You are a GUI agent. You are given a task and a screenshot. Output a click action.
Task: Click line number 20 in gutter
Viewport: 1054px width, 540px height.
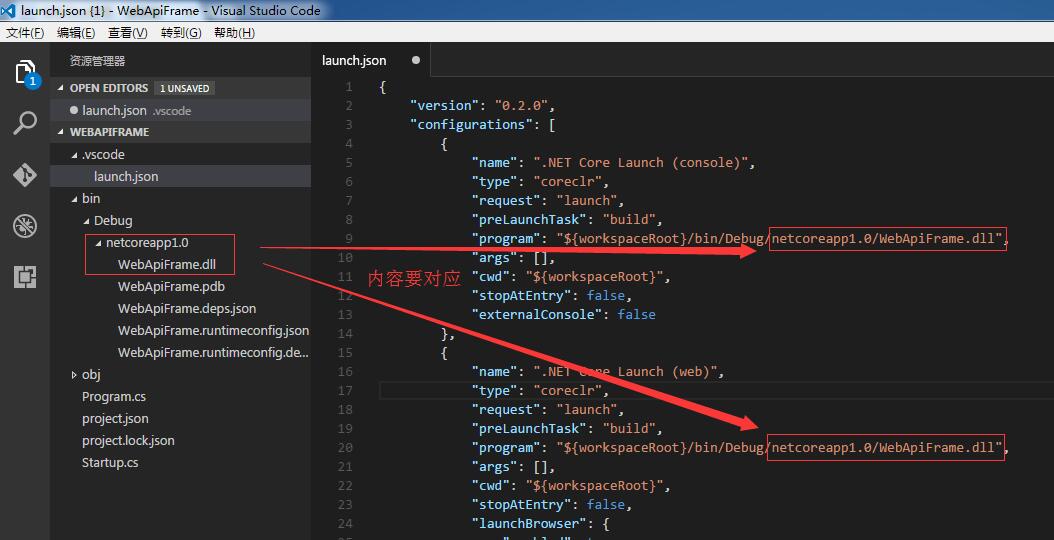click(345, 447)
